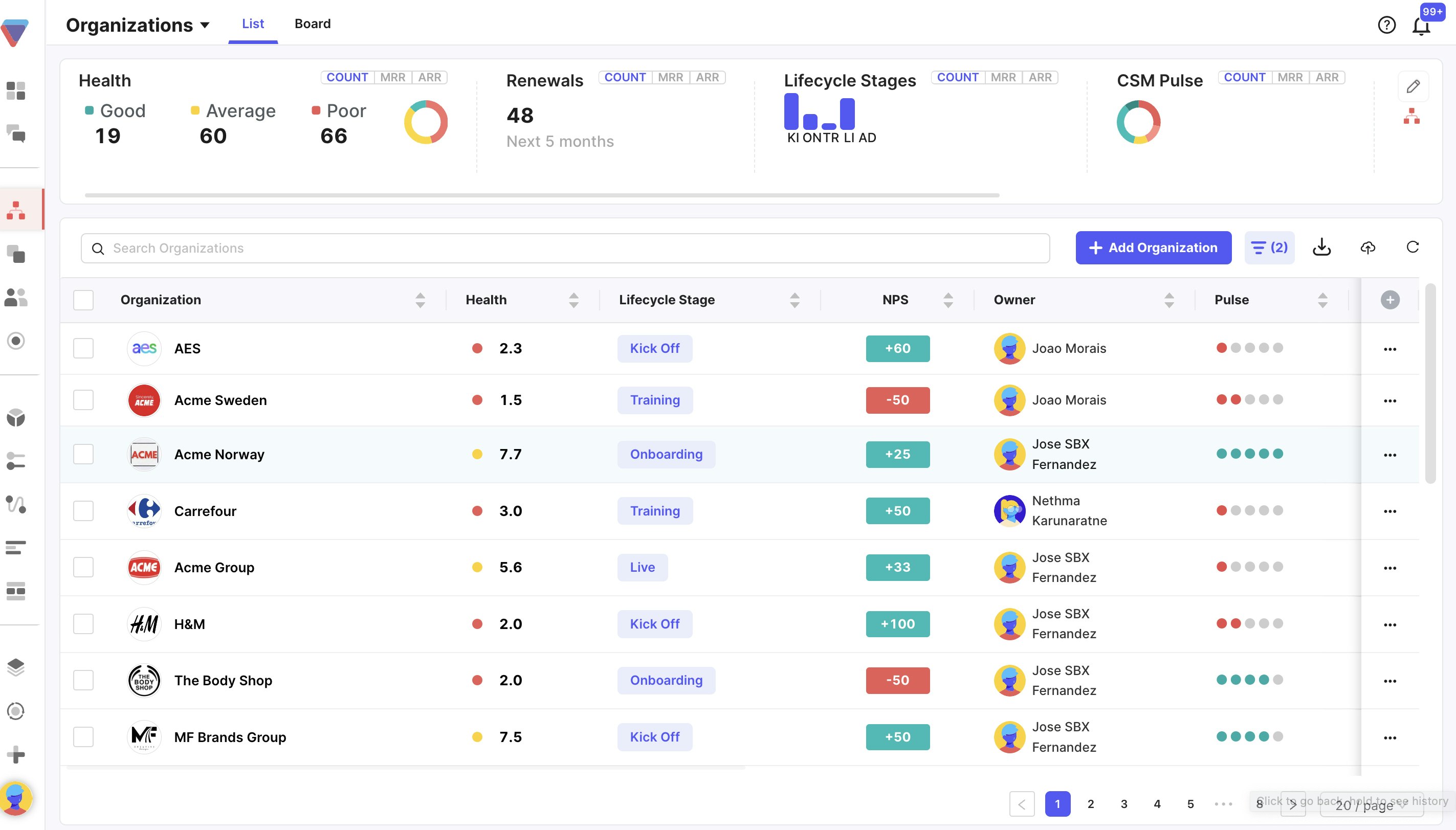Screen dimensions: 1456x830
Task: Click the refresh list icon
Action: pos(1412,248)
